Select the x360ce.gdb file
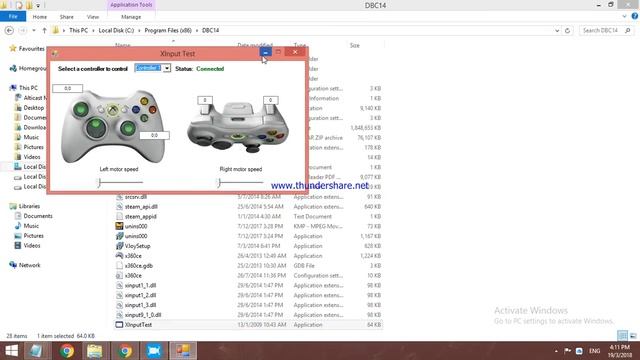 (138, 266)
